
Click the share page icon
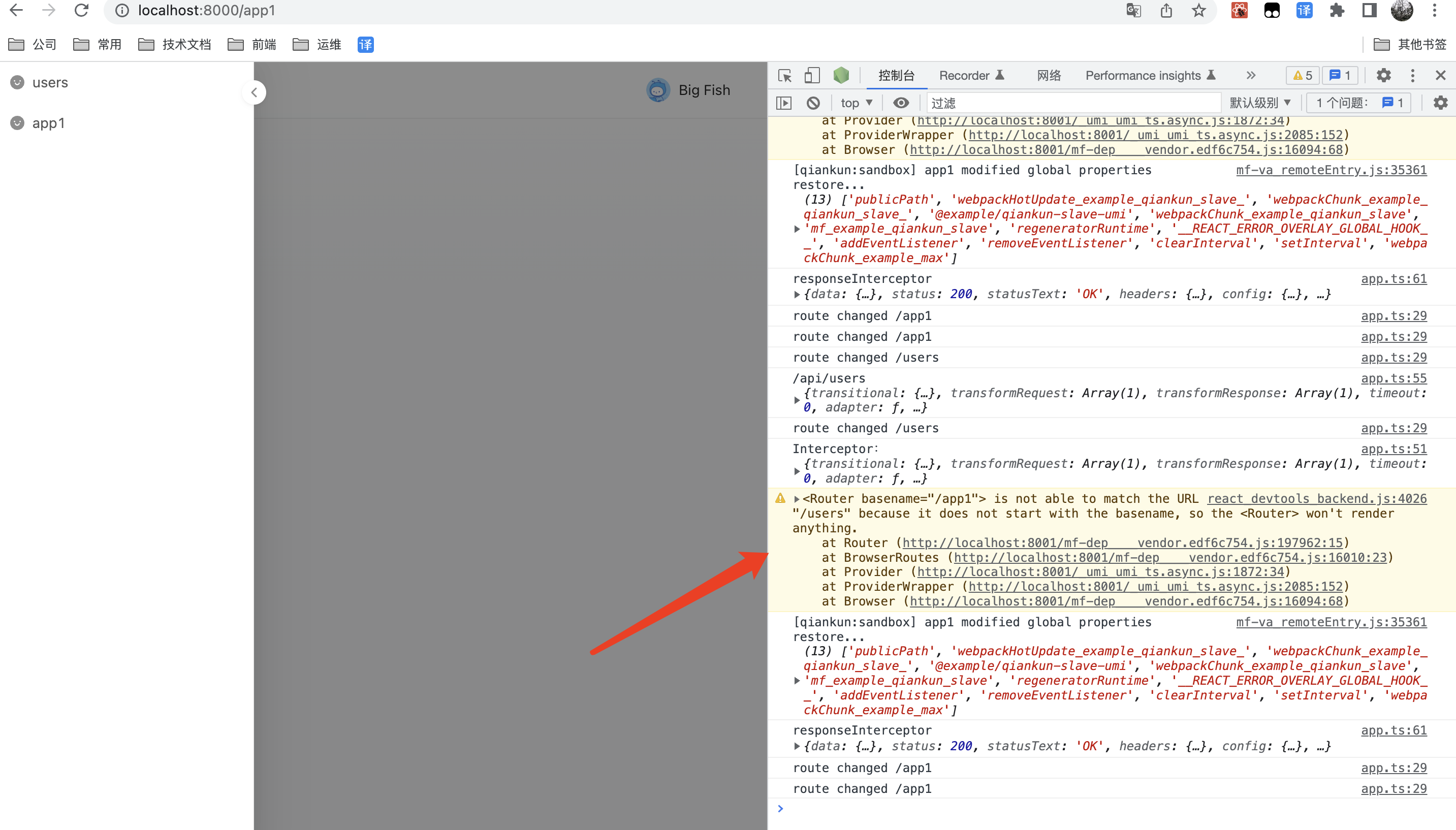tap(1166, 10)
